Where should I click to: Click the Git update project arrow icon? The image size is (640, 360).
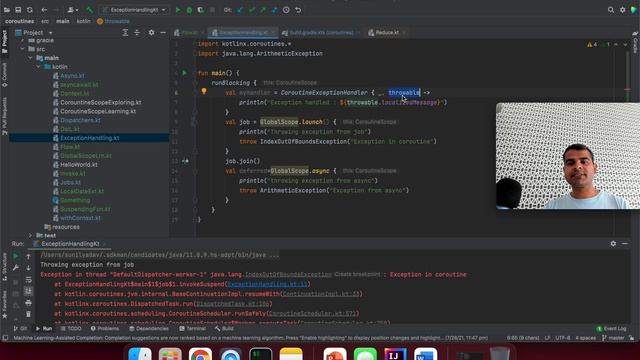[x=240, y=10]
